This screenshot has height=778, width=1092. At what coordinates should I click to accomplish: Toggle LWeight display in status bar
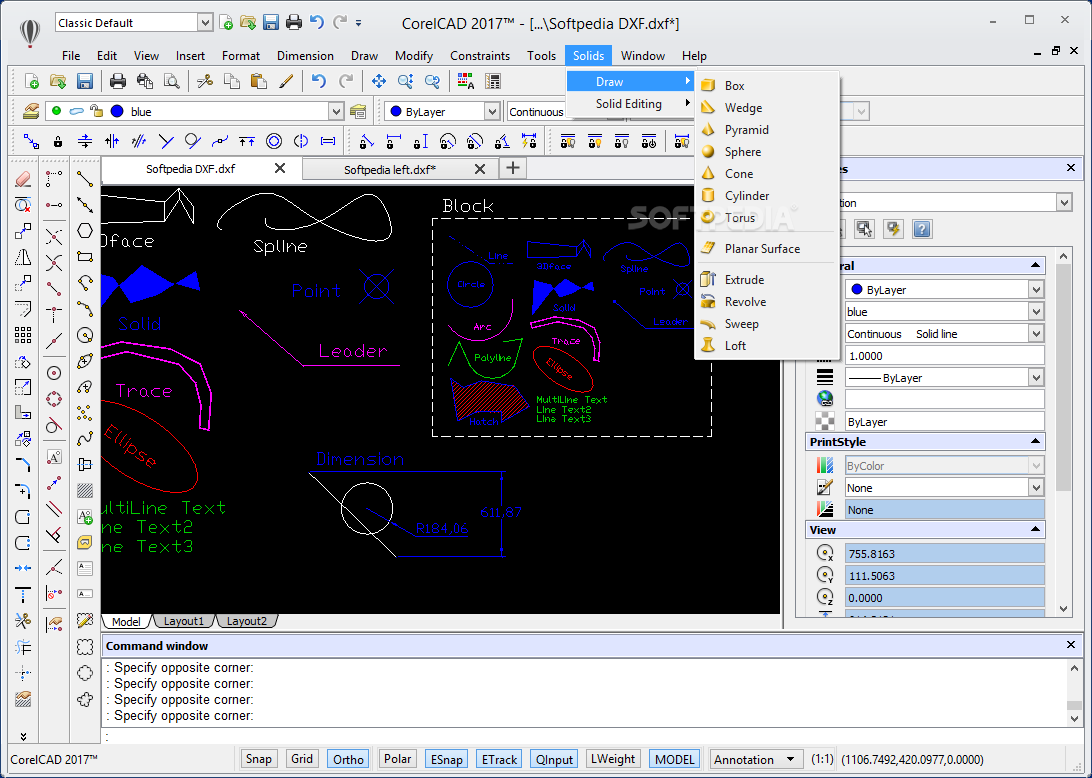coord(613,759)
